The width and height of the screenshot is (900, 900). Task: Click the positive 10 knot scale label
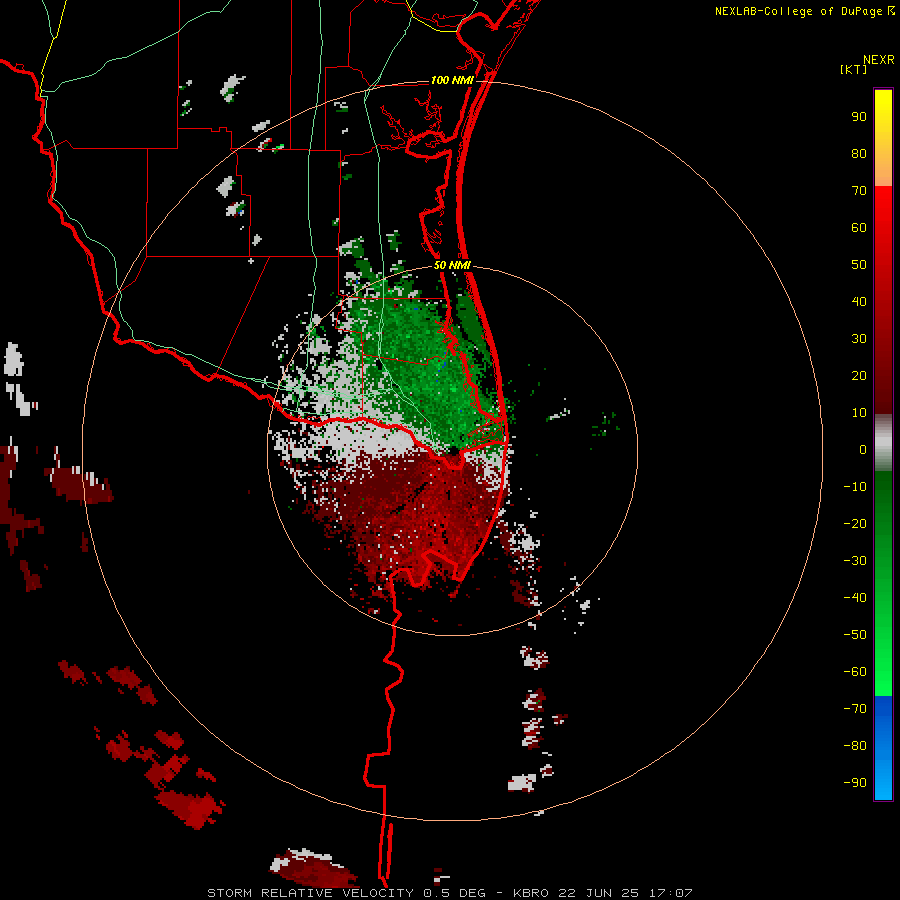pyautogui.click(x=859, y=413)
